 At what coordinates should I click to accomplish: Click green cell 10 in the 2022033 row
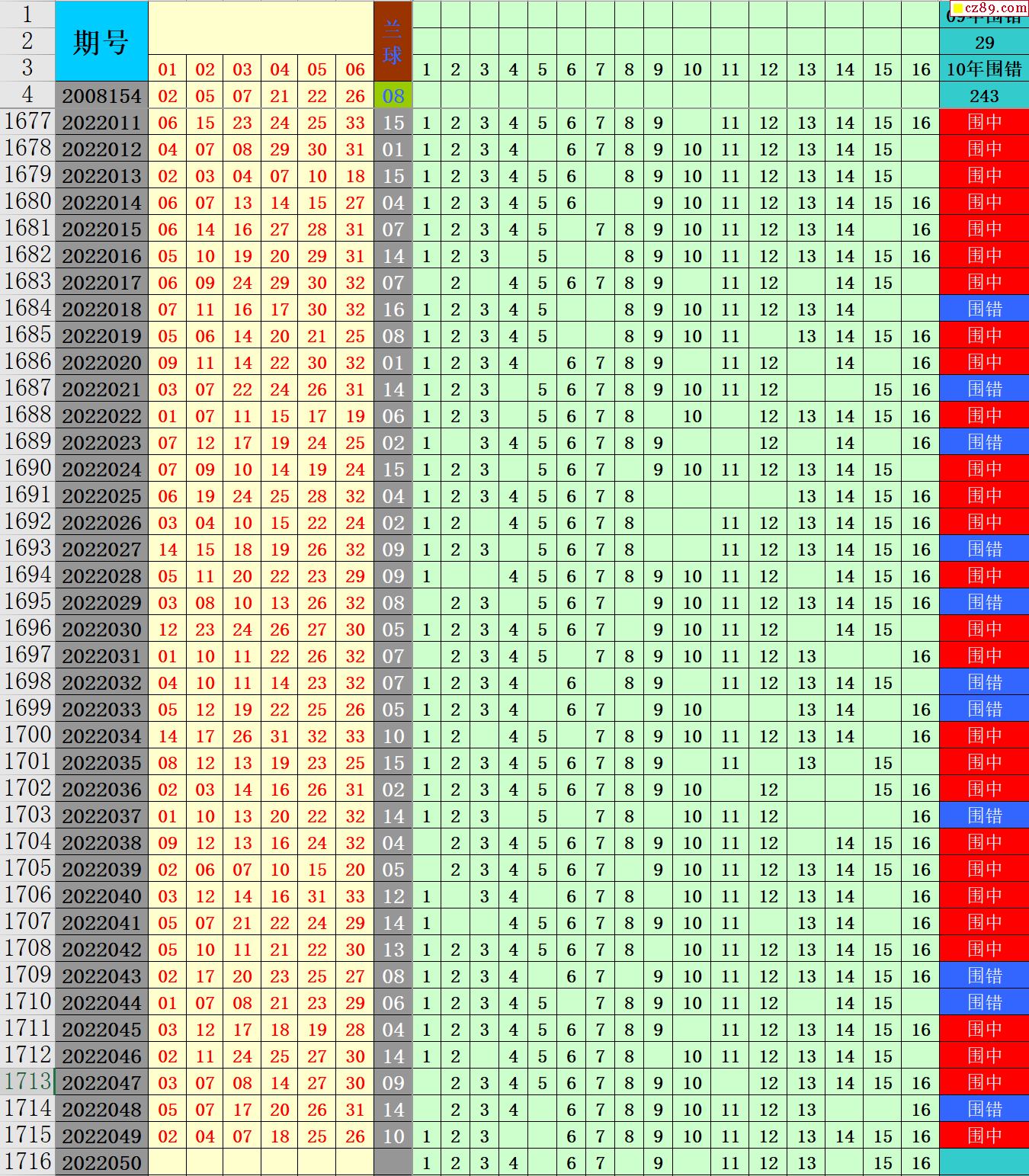click(x=692, y=710)
